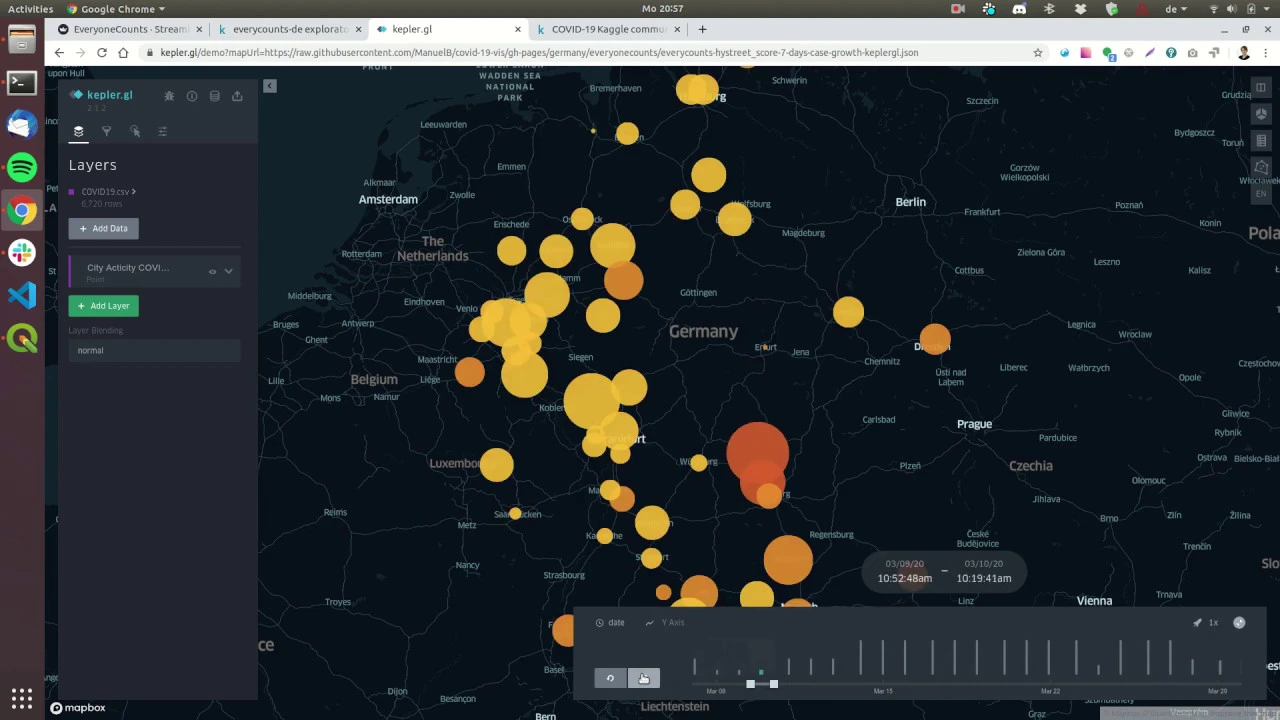
Task: Open the bug report icon in kepler.gl header
Action: click(169, 96)
